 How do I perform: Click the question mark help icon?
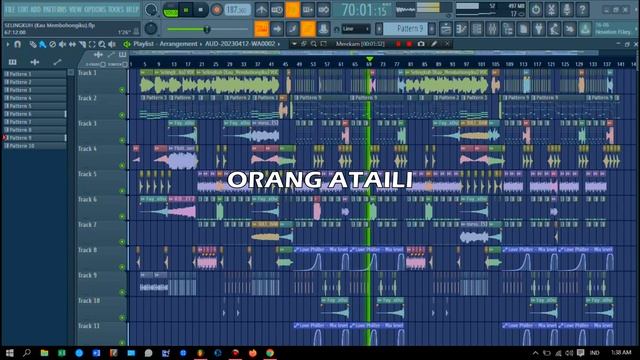(x=582, y=9)
